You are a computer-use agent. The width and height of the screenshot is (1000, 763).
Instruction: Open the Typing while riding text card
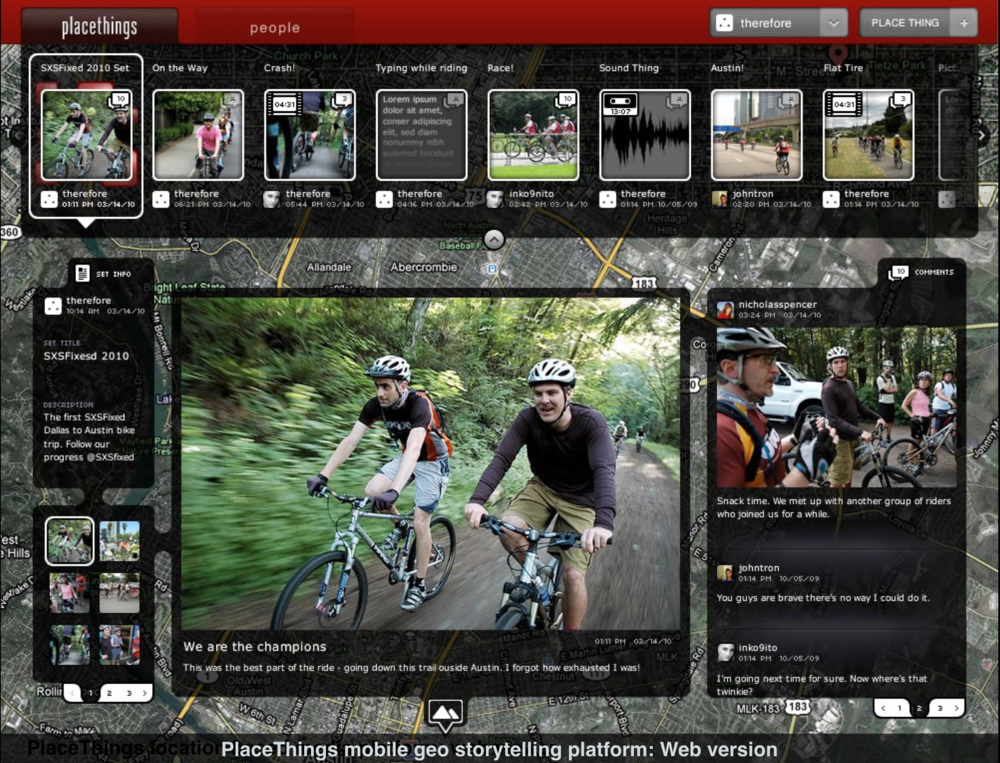pos(422,135)
